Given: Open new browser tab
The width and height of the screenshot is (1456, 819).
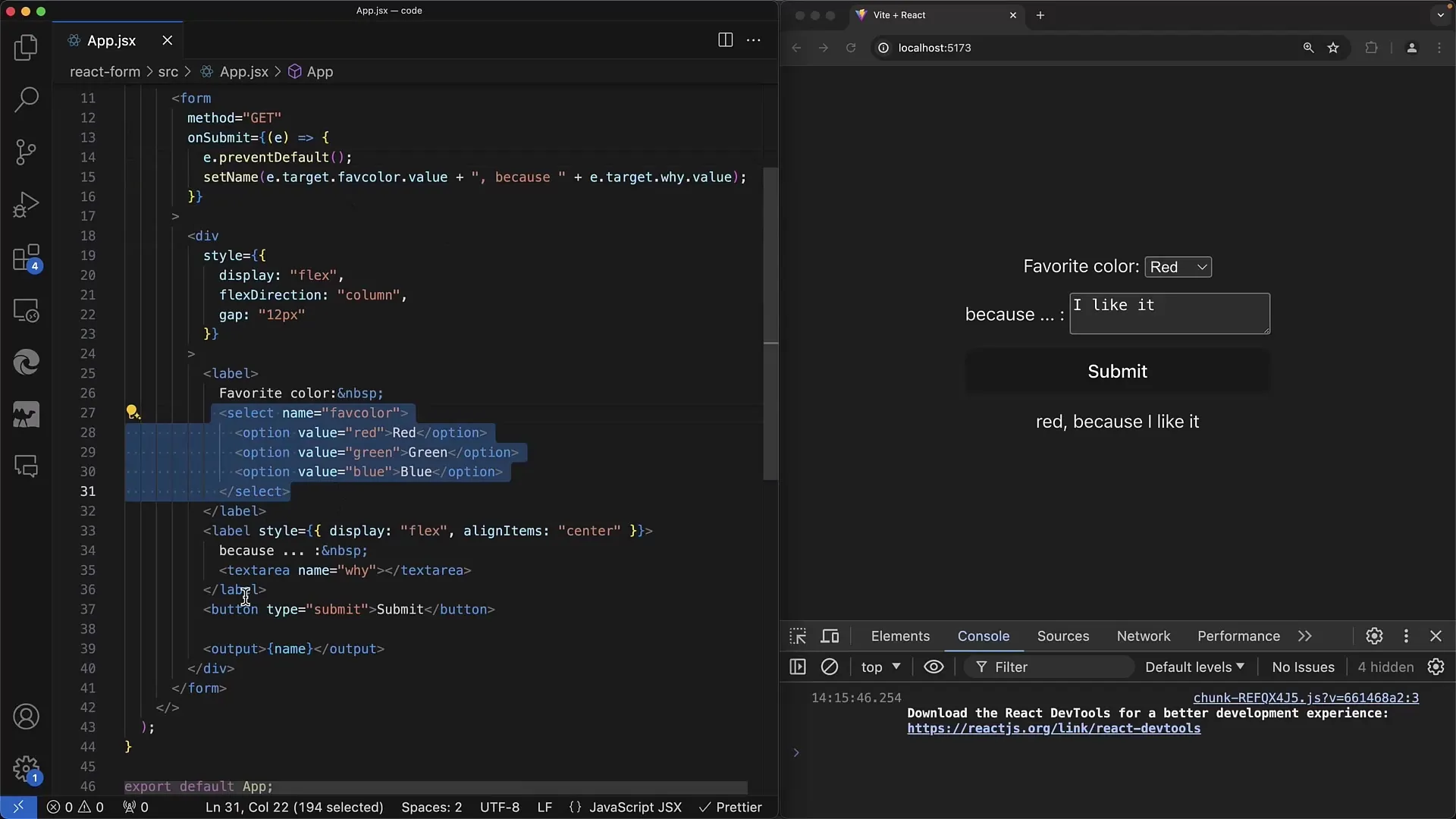Looking at the screenshot, I should tap(1040, 15).
